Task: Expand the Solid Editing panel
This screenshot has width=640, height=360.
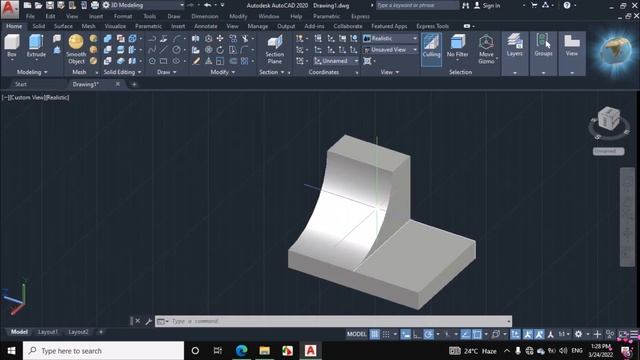Action: click(x=122, y=72)
